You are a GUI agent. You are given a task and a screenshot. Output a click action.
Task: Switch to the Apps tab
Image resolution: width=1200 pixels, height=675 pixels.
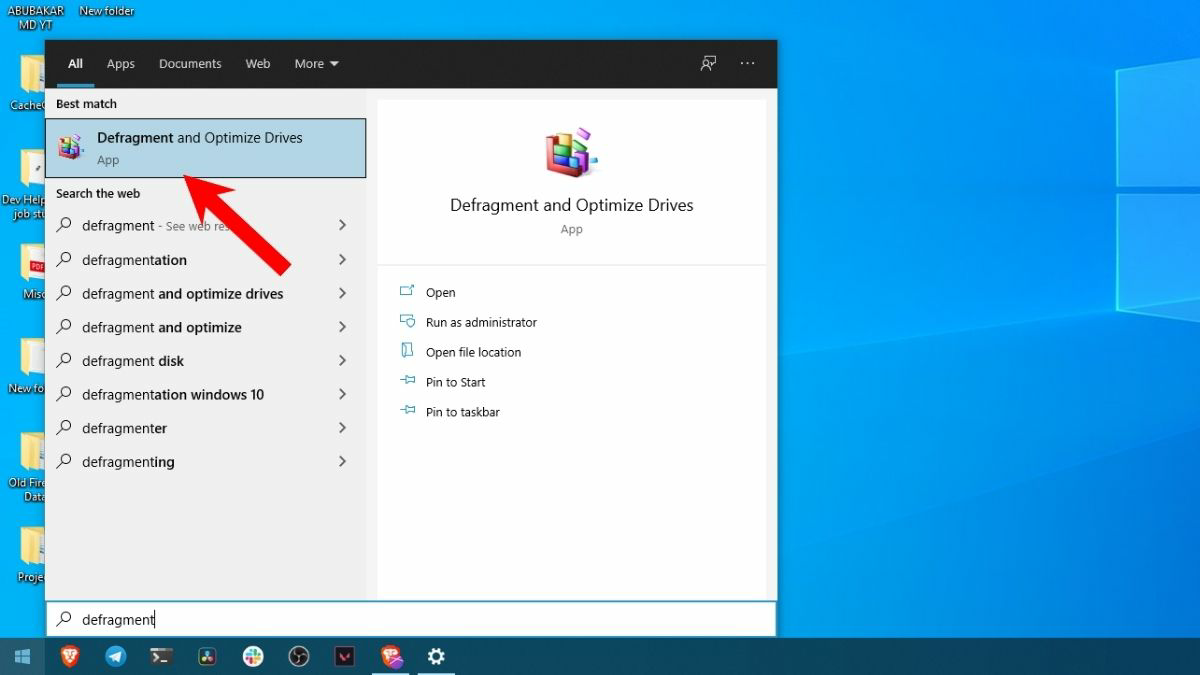[121, 63]
